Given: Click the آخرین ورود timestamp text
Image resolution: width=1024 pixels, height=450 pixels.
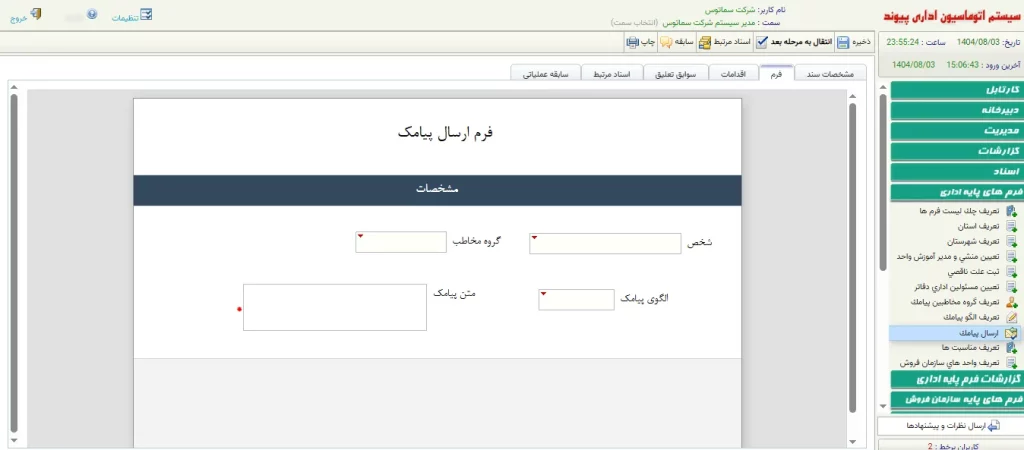Looking at the screenshot, I should [x=955, y=65].
